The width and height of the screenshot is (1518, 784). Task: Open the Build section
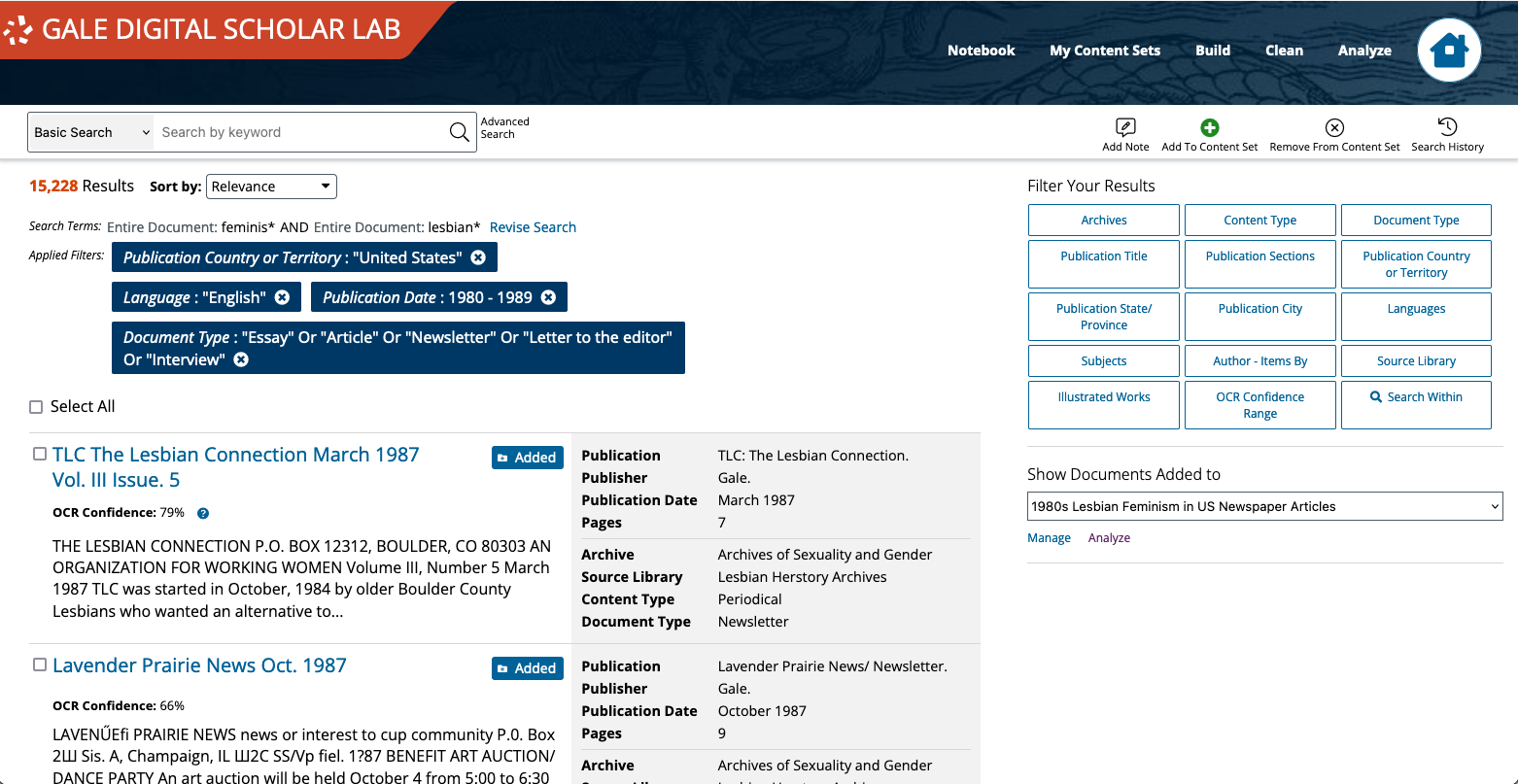pos(1213,51)
